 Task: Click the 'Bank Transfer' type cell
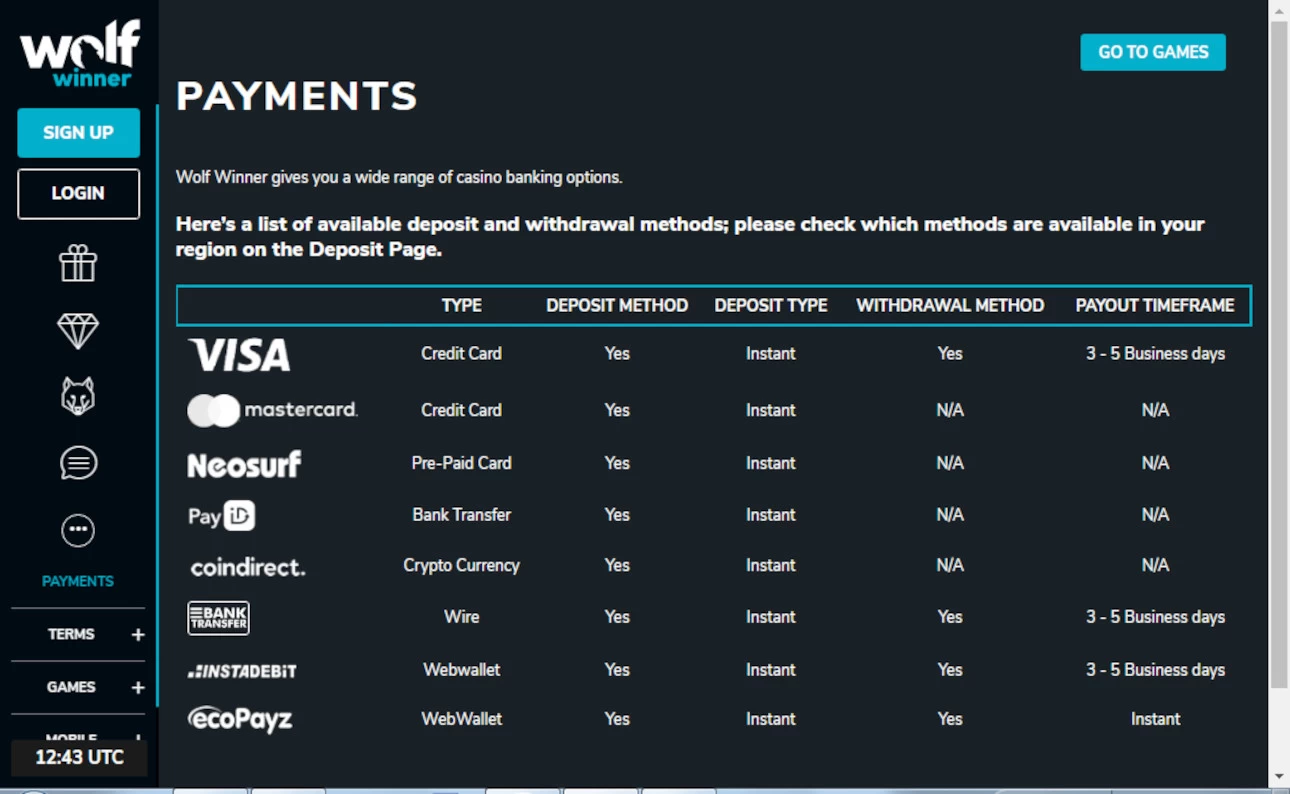coord(462,515)
